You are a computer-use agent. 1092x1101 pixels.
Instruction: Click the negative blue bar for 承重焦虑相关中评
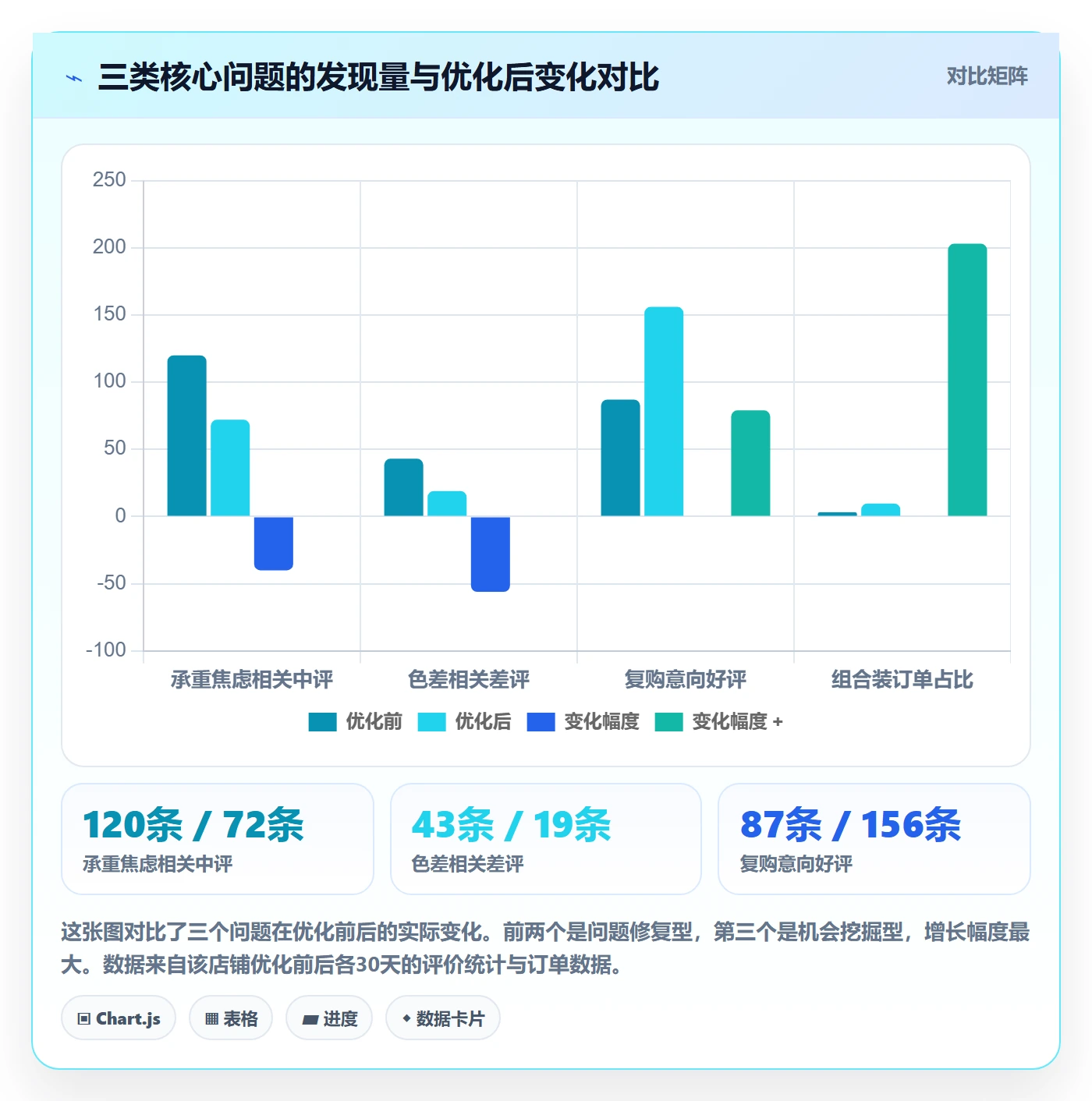coord(274,543)
